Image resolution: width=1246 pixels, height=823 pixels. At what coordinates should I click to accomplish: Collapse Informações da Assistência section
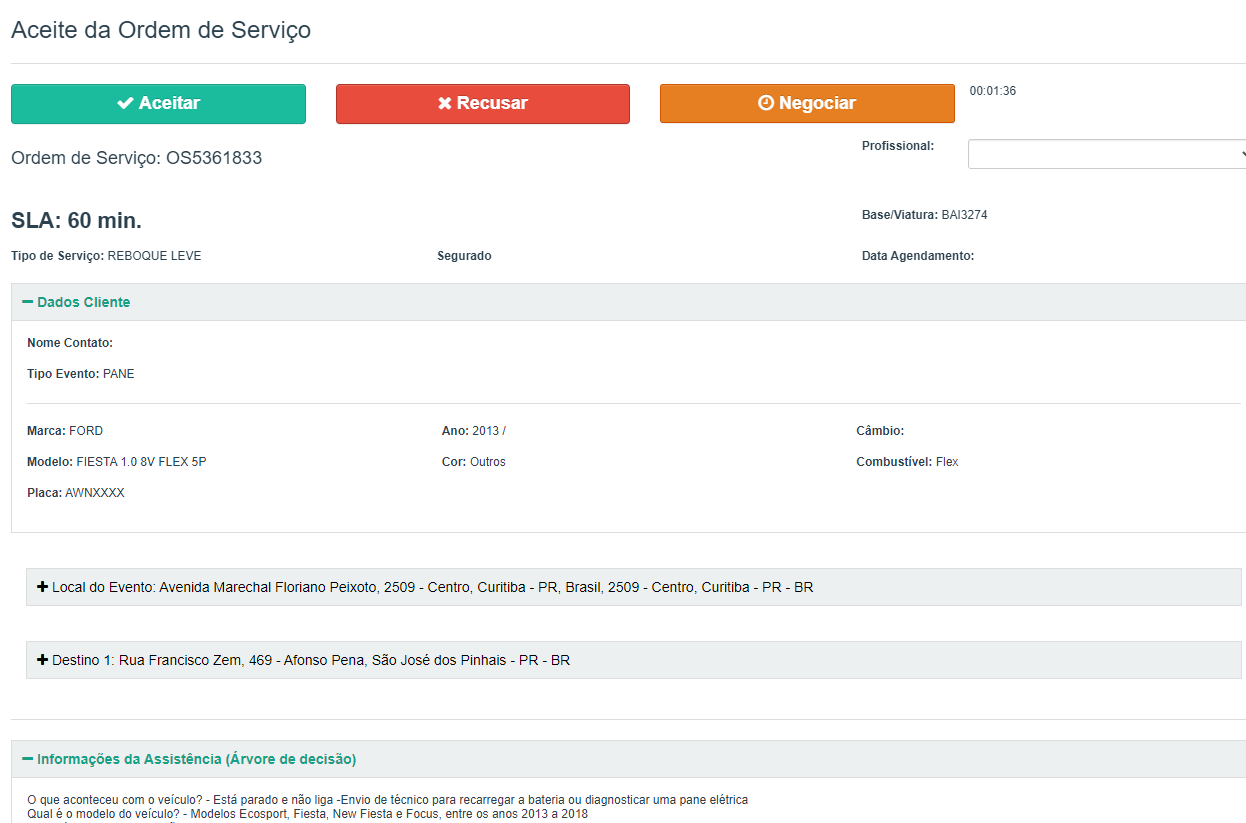[196, 759]
